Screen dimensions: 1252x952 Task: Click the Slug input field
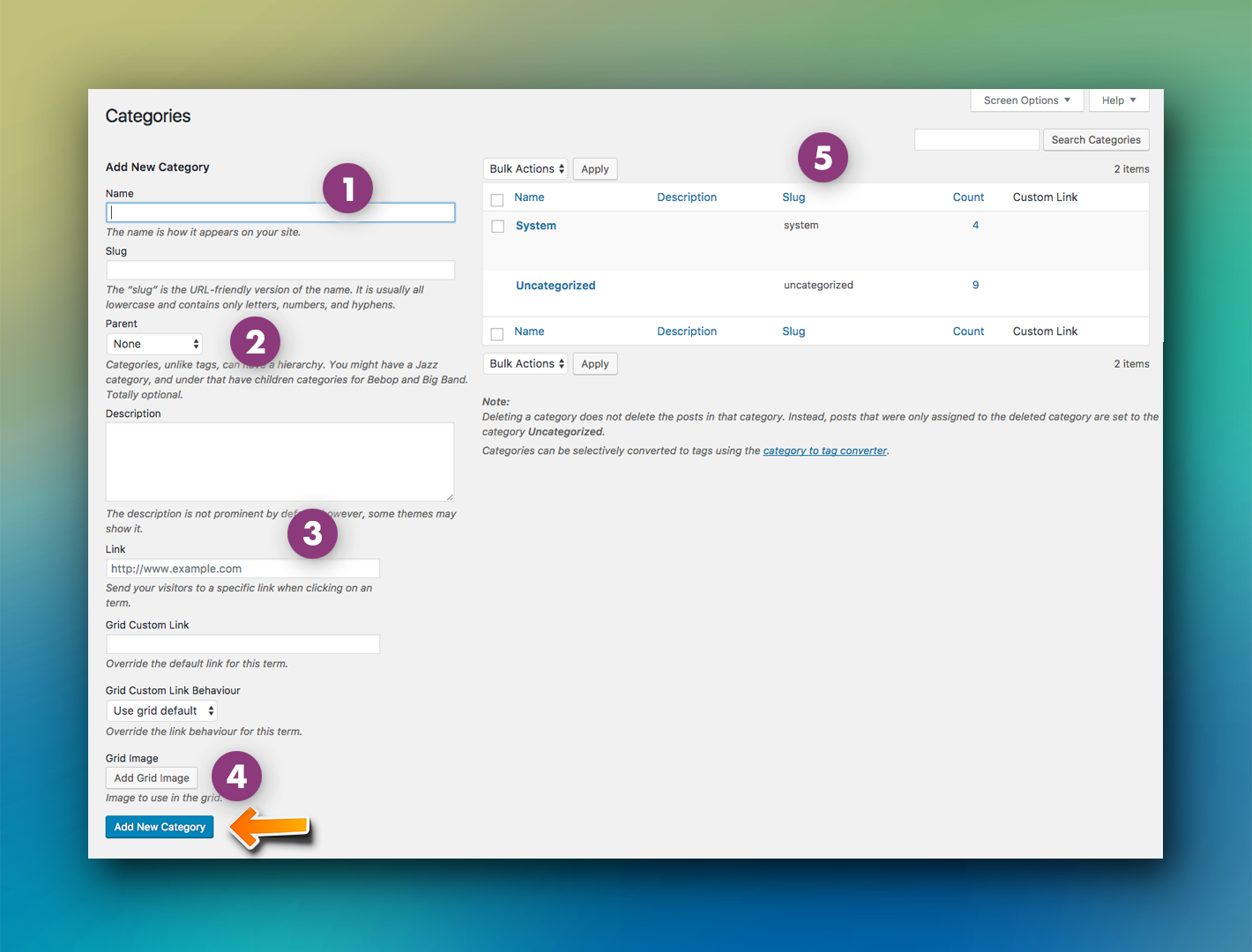(x=280, y=270)
